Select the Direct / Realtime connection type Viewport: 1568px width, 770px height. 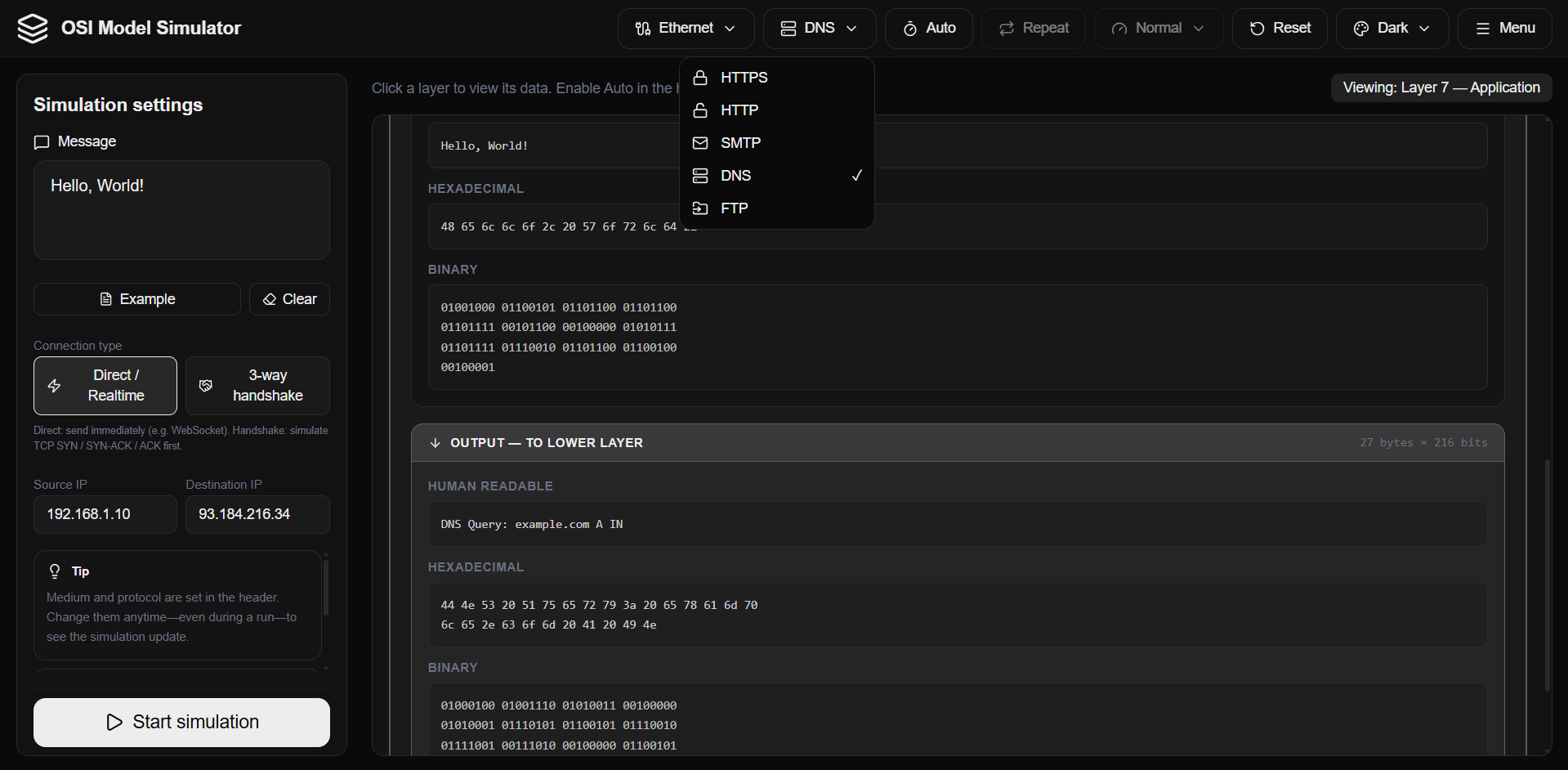click(105, 385)
